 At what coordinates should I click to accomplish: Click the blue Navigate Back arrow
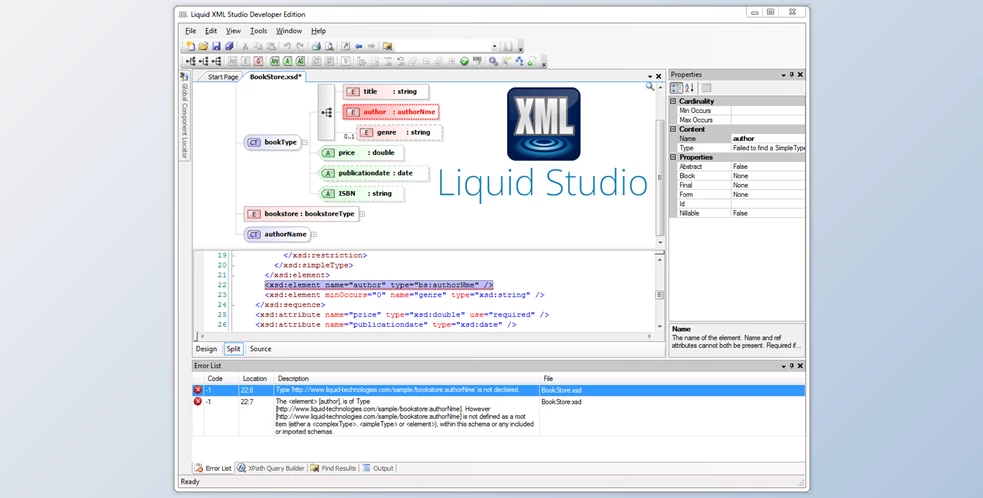(359, 46)
